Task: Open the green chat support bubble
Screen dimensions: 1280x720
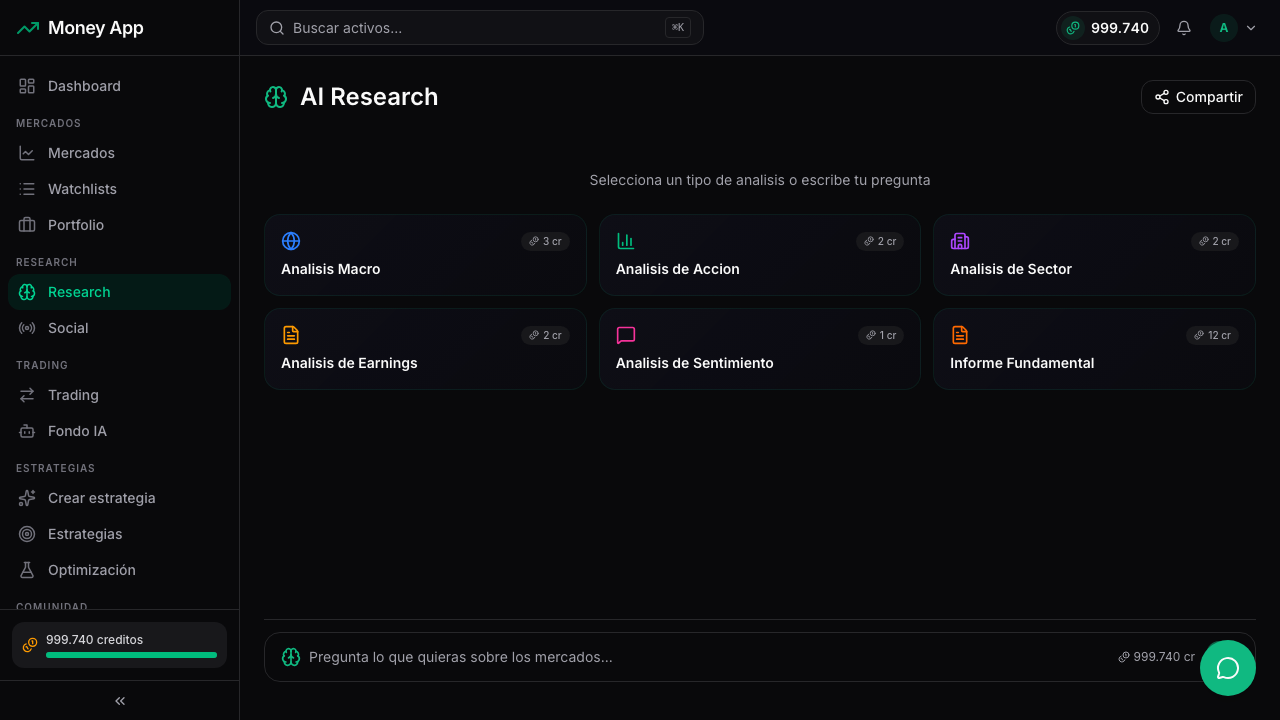Action: coord(1228,668)
